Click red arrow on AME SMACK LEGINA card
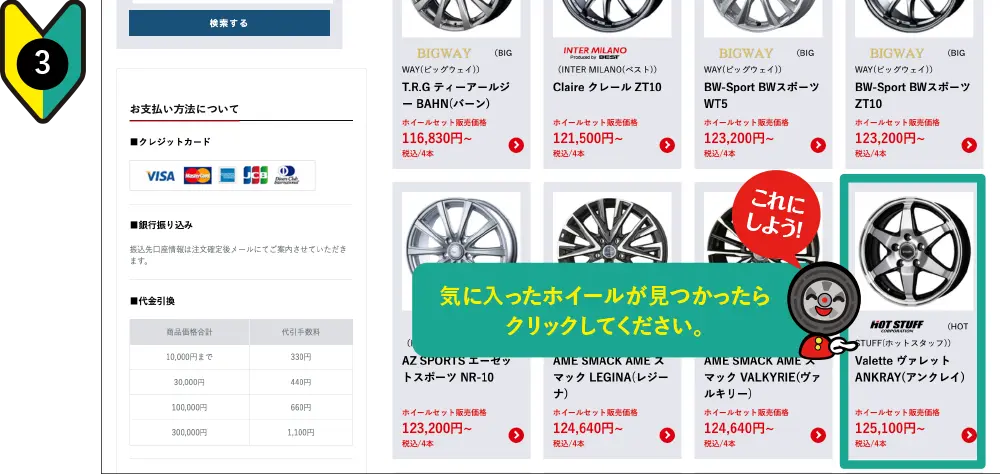The width and height of the screenshot is (1000, 474). [x=667, y=435]
